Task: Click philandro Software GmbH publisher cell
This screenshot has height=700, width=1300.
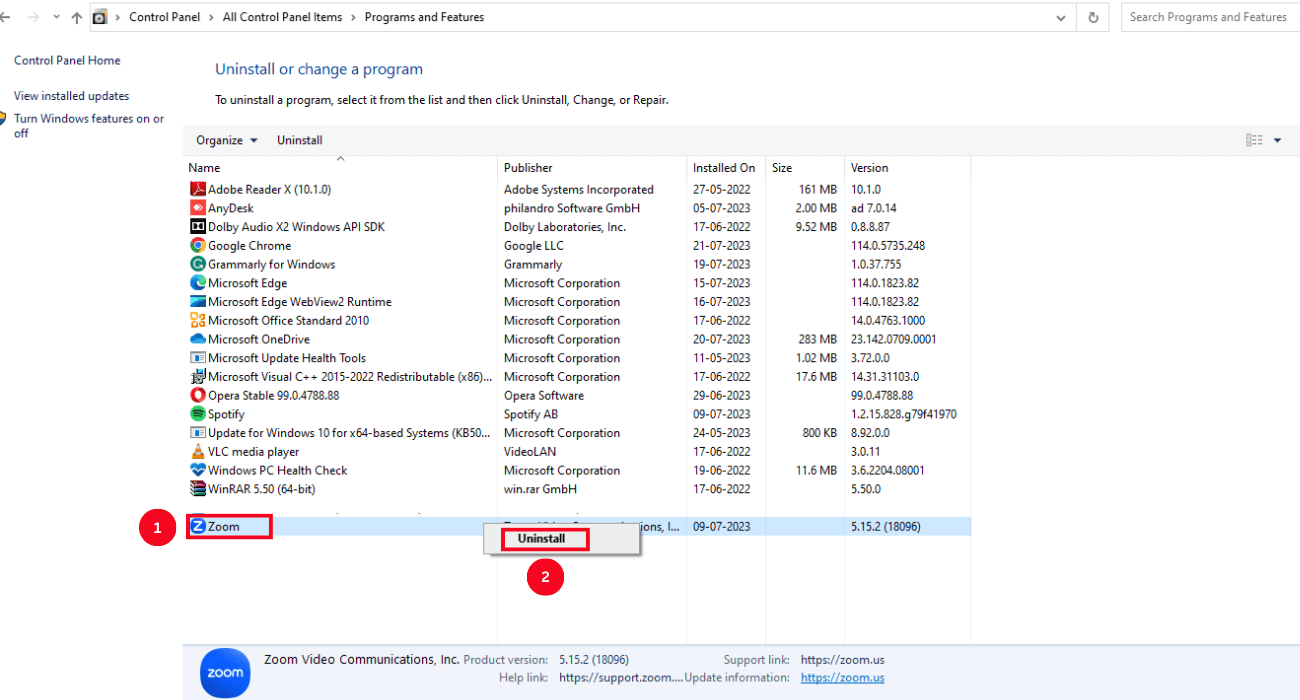Action: [572, 208]
